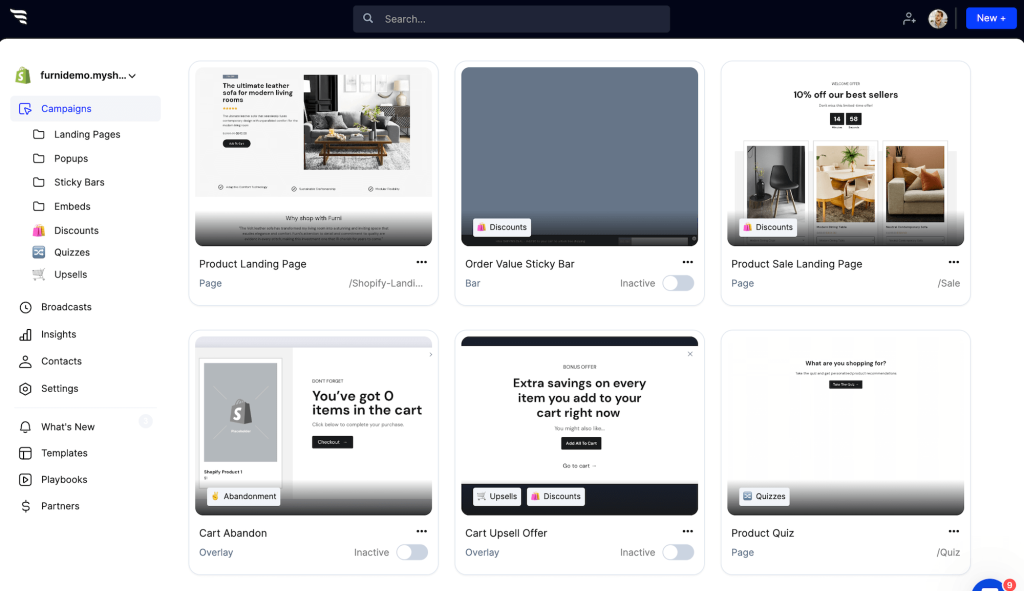This screenshot has width=1024, height=591.
Task: Open the chat widget bubble
Action: coord(990,585)
